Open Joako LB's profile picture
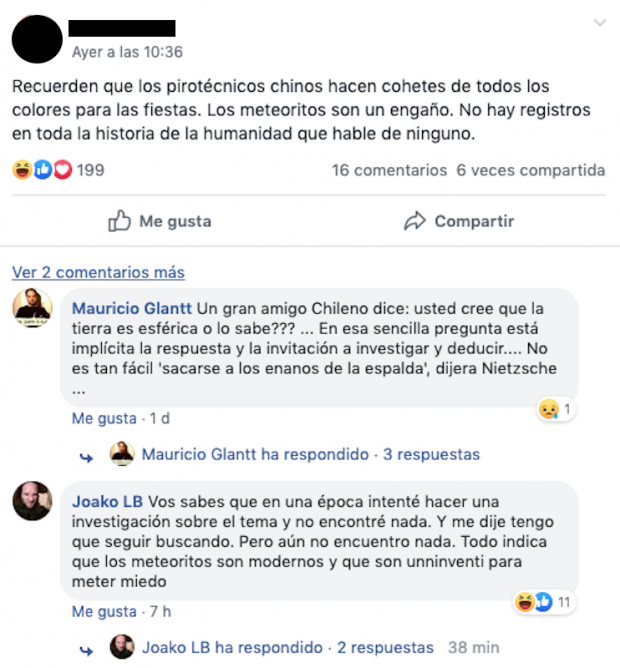This screenshot has height=668, width=620. [32, 501]
